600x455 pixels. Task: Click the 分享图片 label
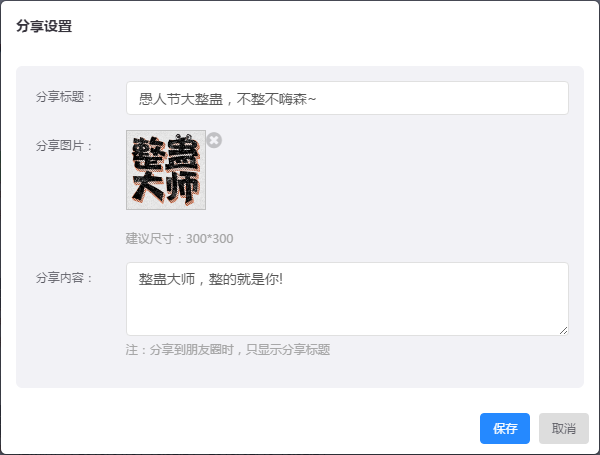pos(64,145)
